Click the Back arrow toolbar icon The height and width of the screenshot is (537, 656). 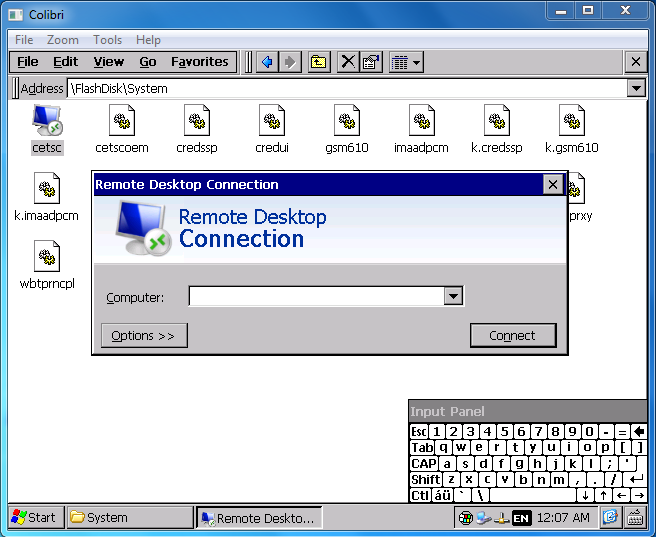267,62
